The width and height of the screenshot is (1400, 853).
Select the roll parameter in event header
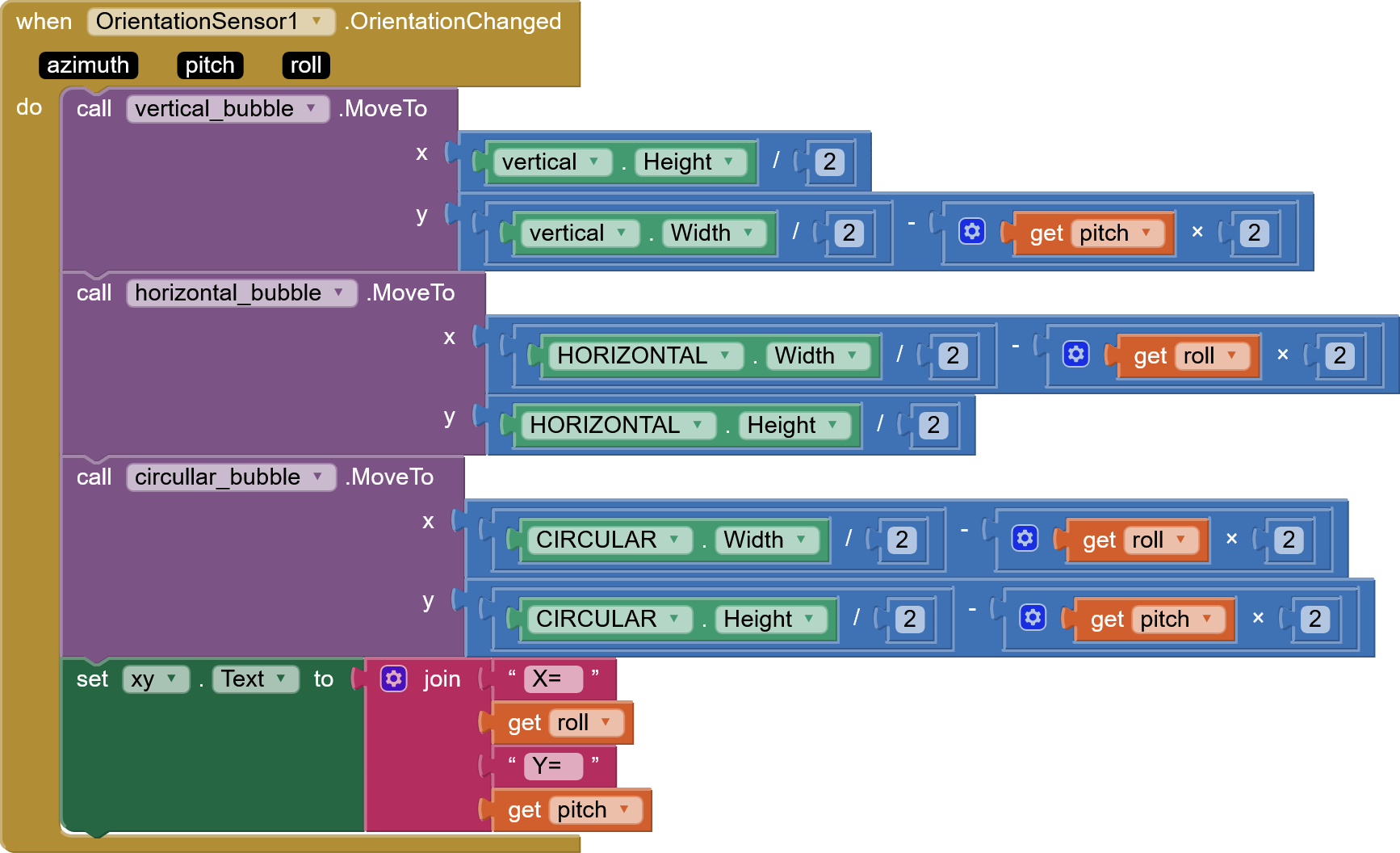point(306,65)
